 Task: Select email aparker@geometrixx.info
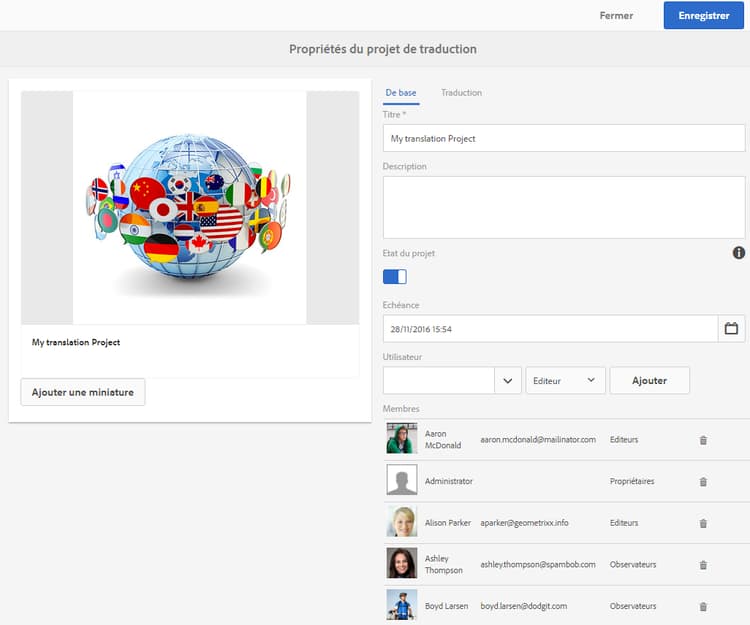pyautogui.click(x=524, y=523)
